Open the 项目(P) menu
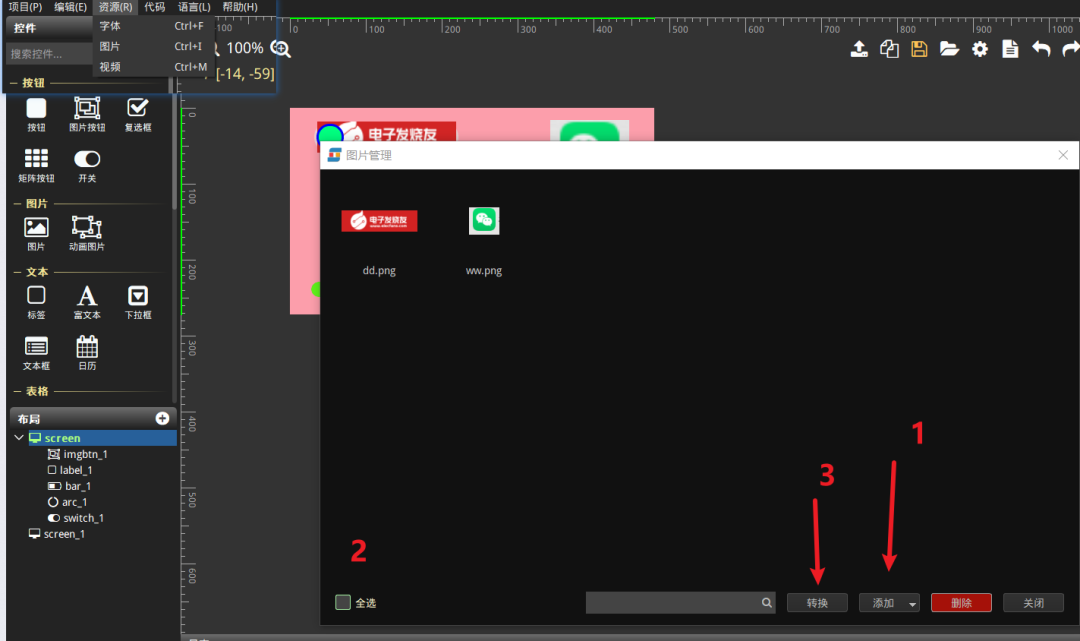This screenshot has width=1080, height=641. (25, 7)
